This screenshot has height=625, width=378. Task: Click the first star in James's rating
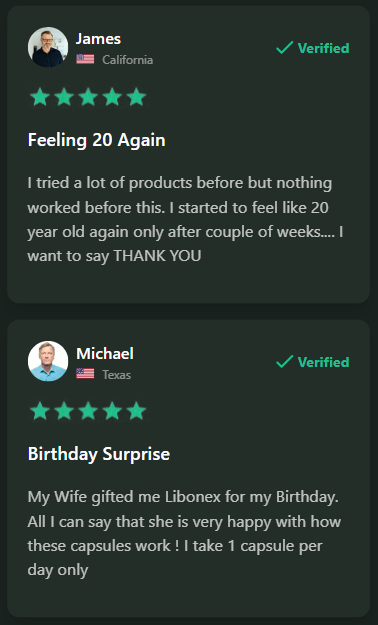[x=40, y=97]
